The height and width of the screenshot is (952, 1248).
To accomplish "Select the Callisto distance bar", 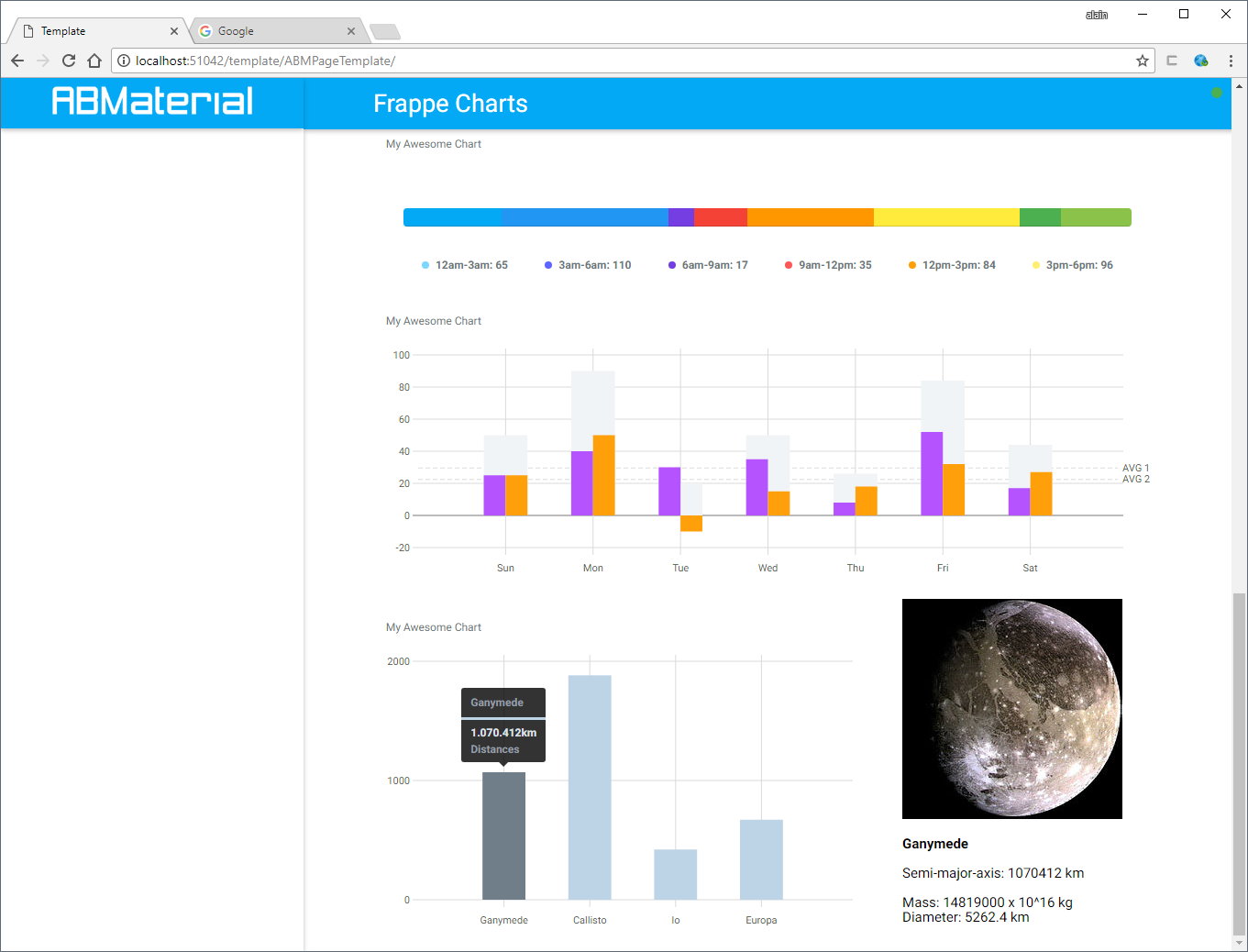I will click(590, 787).
